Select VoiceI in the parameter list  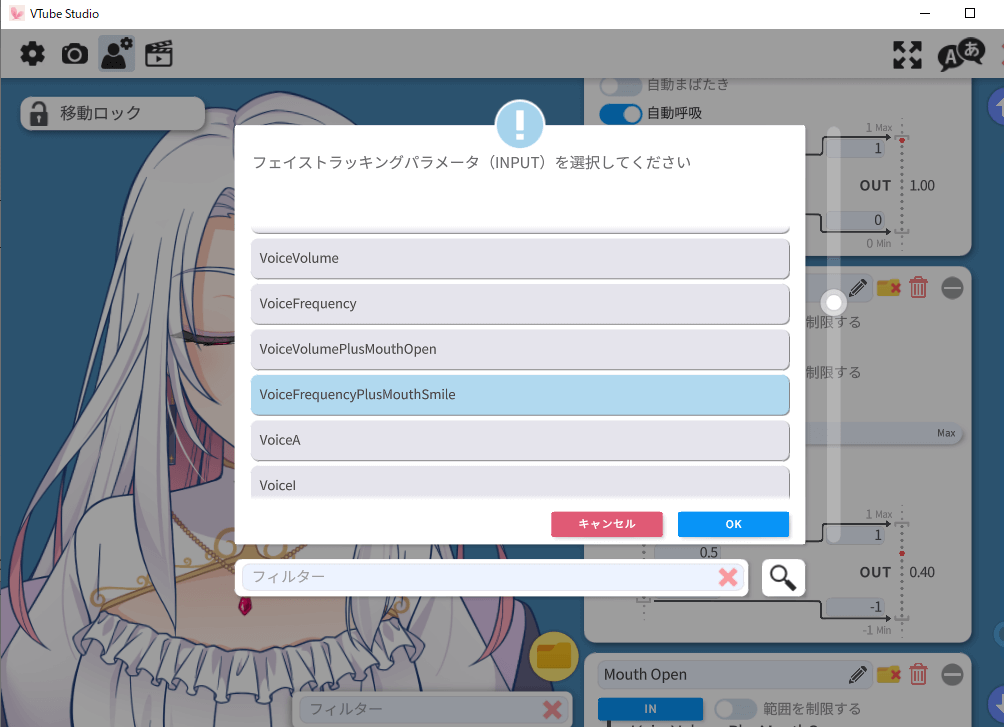click(x=520, y=482)
